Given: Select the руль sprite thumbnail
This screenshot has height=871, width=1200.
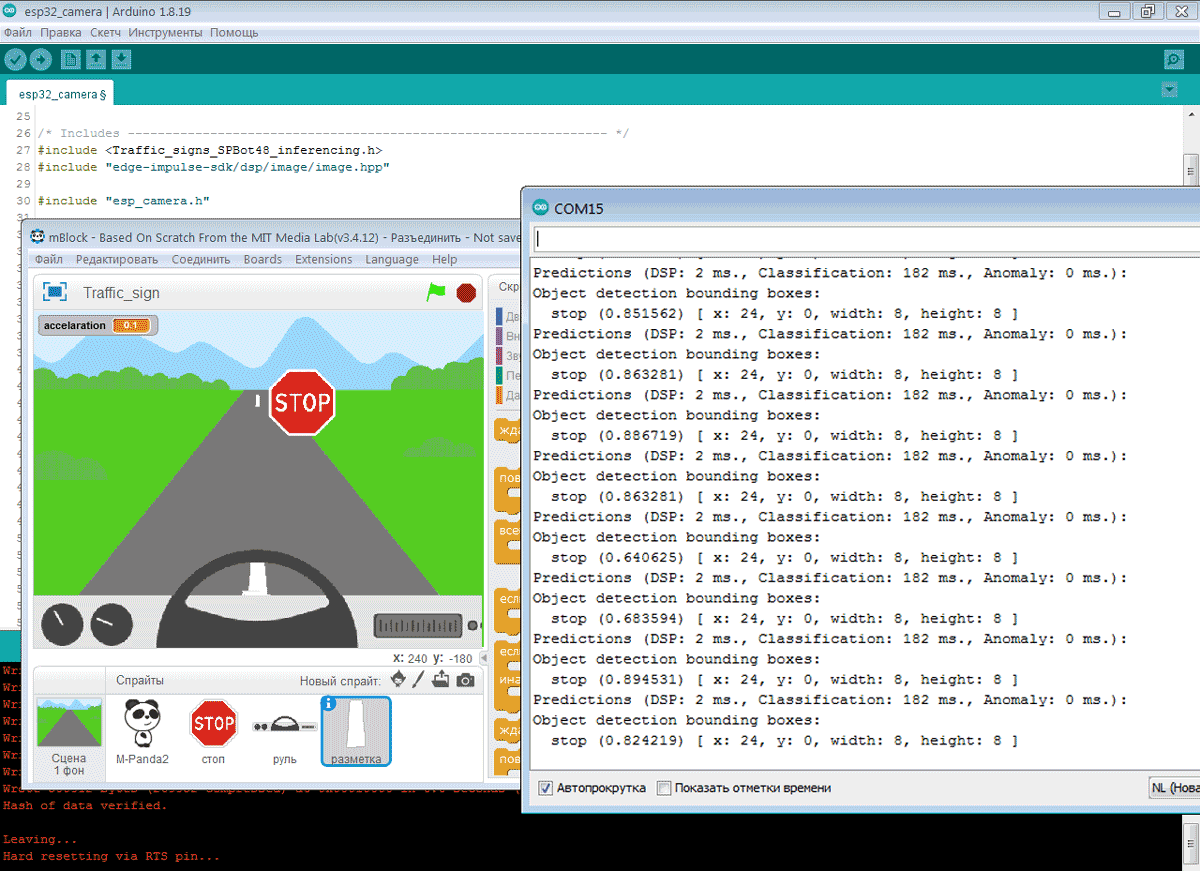Looking at the screenshot, I should [x=285, y=731].
